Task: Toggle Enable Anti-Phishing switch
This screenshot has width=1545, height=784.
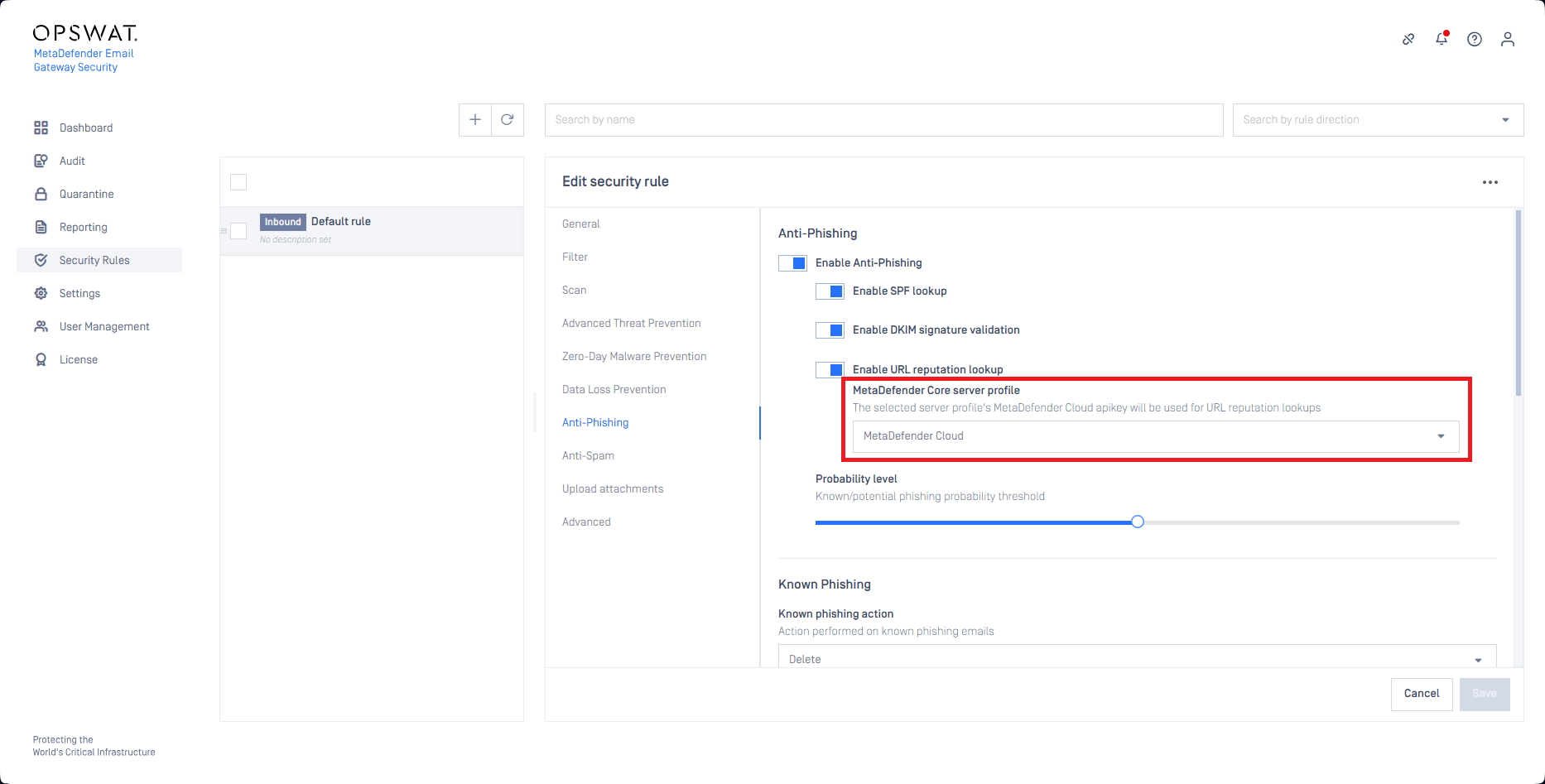Action: pos(792,263)
